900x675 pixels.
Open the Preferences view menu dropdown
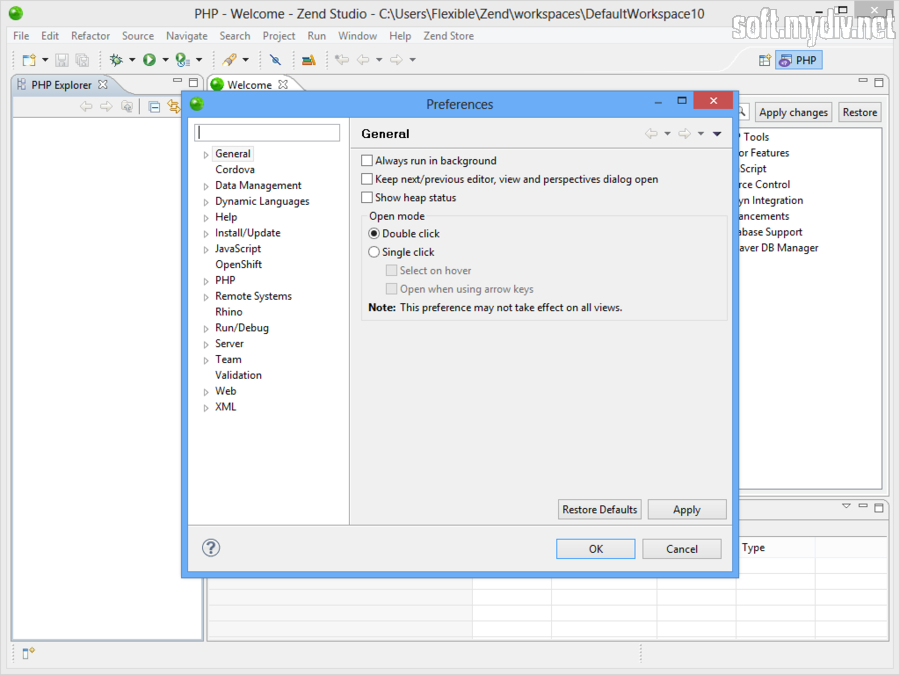pos(717,134)
